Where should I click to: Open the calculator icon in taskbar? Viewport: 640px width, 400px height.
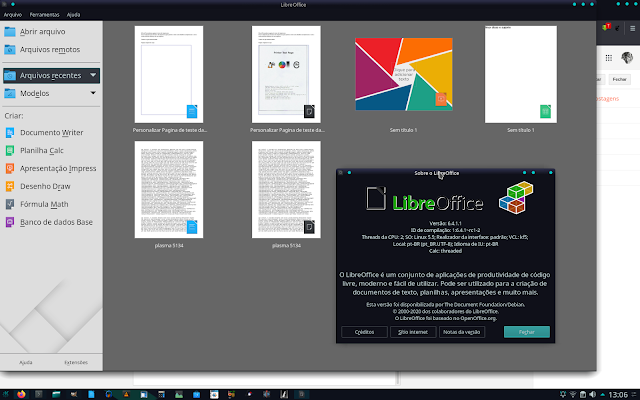point(161,394)
